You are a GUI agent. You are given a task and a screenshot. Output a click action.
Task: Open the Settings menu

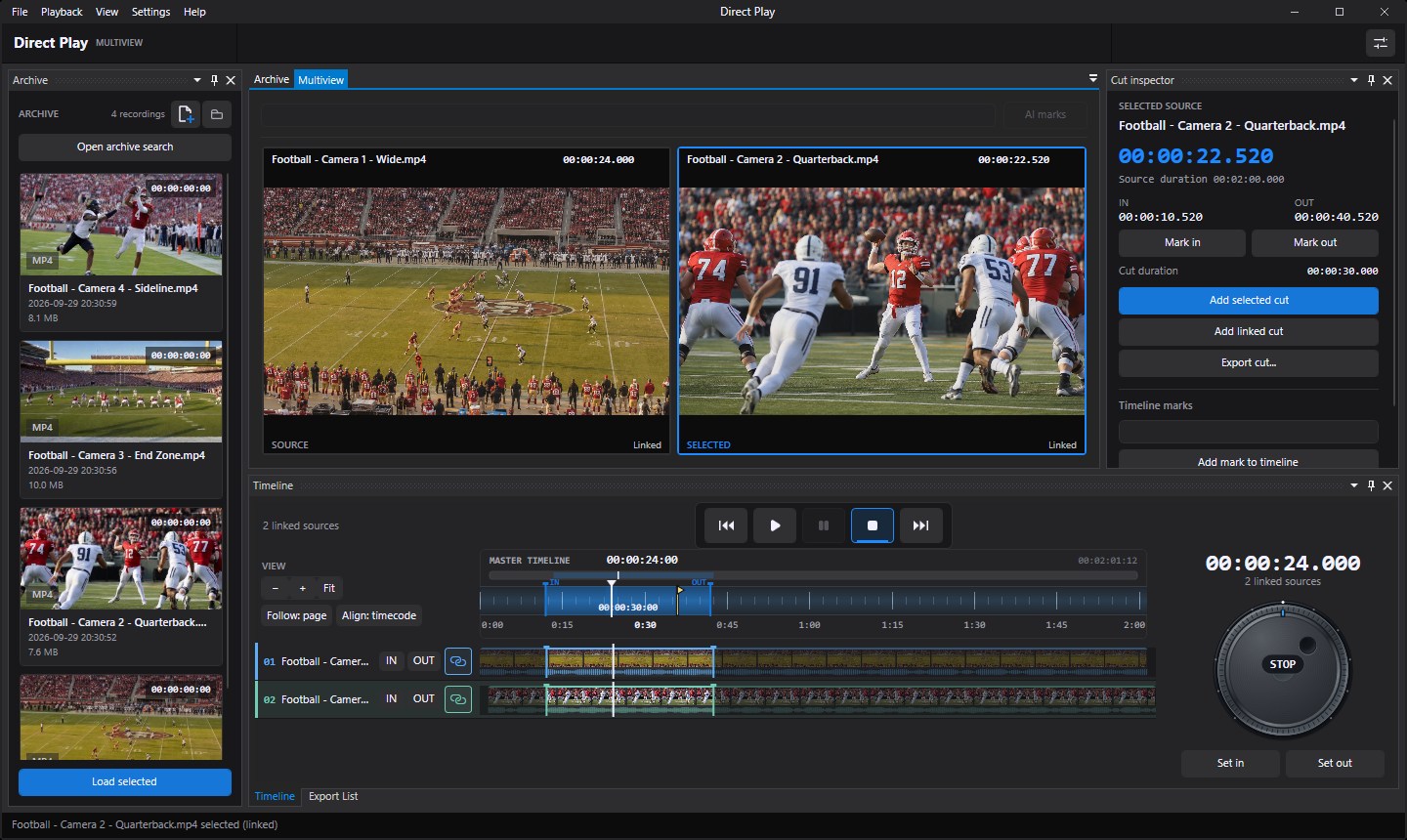coord(150,12)
